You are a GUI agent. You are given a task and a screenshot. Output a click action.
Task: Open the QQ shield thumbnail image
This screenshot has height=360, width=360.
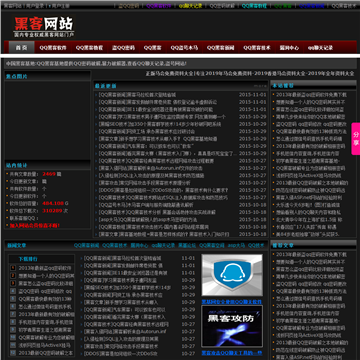232,275
